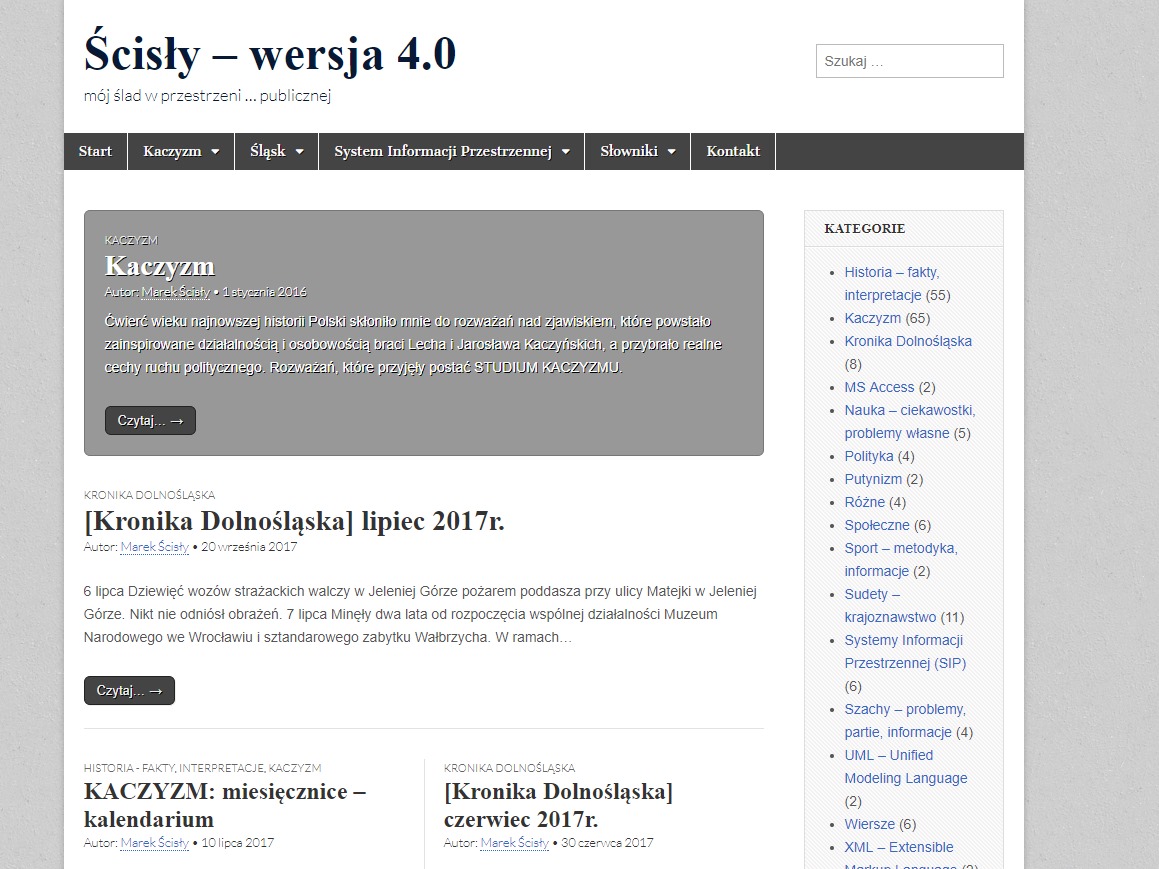Expand System Informacji Przestrzennej dropdown

pyautogui.click(x=451, y=151)
